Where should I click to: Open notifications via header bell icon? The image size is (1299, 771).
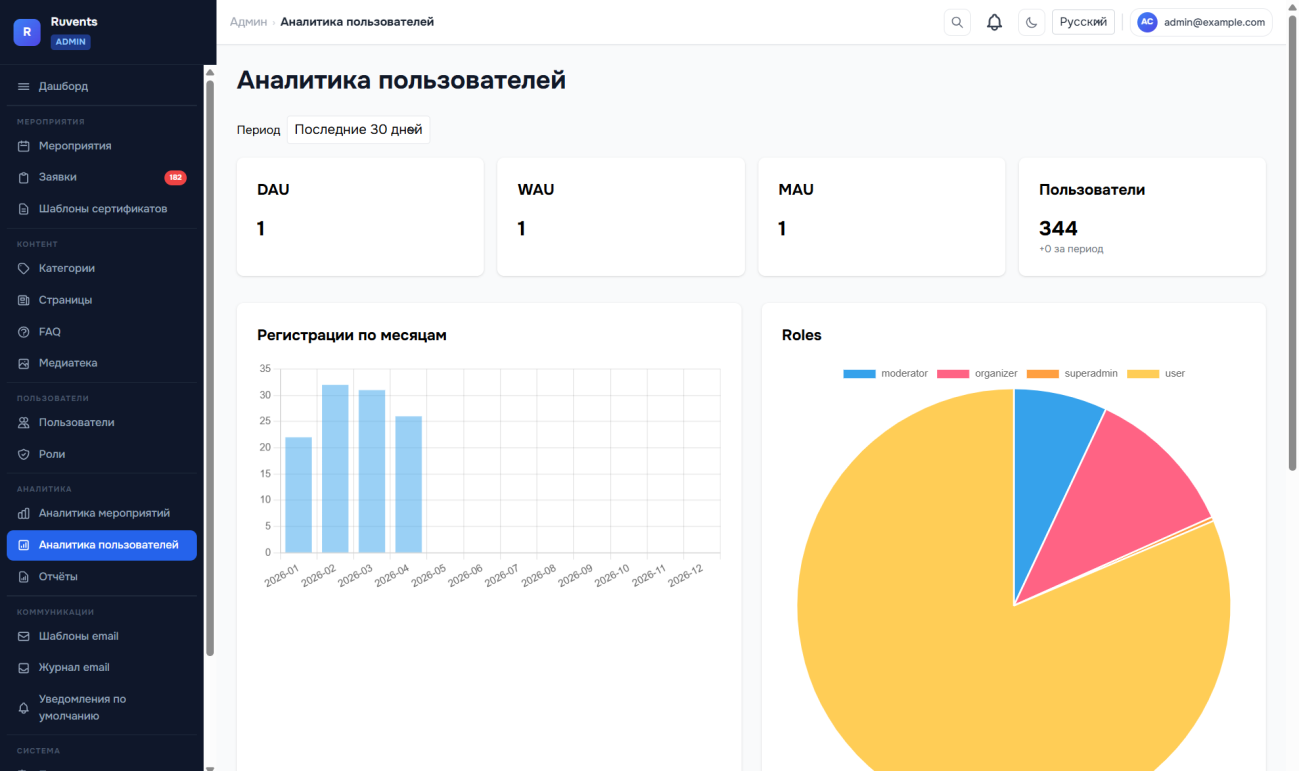994,22
